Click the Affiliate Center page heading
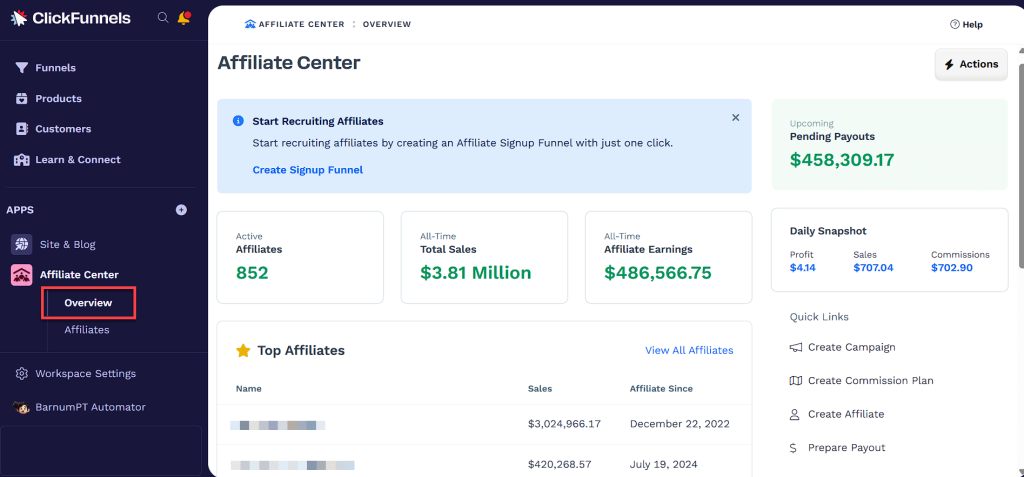The width and height of the screenshot is (1024, 477). coord(289,63)
